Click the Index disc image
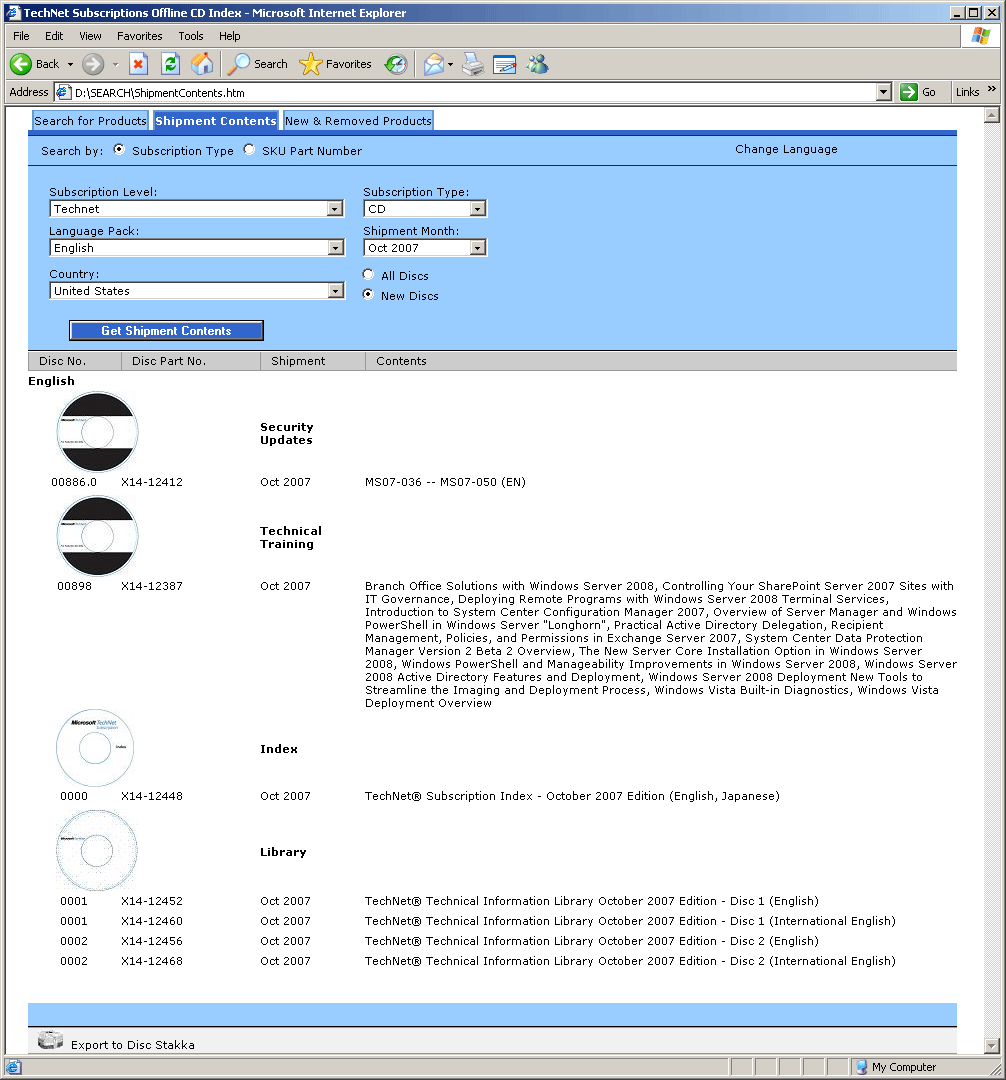The image size is (1006, 1080). pos(95,747)
